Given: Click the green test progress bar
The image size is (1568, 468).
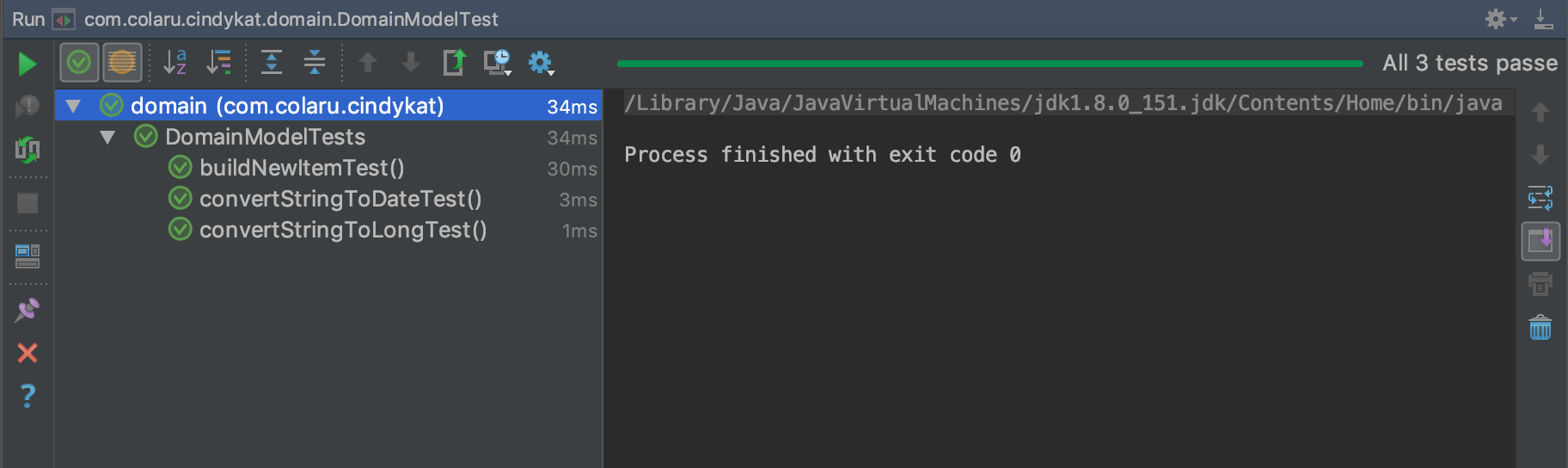Looking at the screenshot, I should [x=989, y=64].
